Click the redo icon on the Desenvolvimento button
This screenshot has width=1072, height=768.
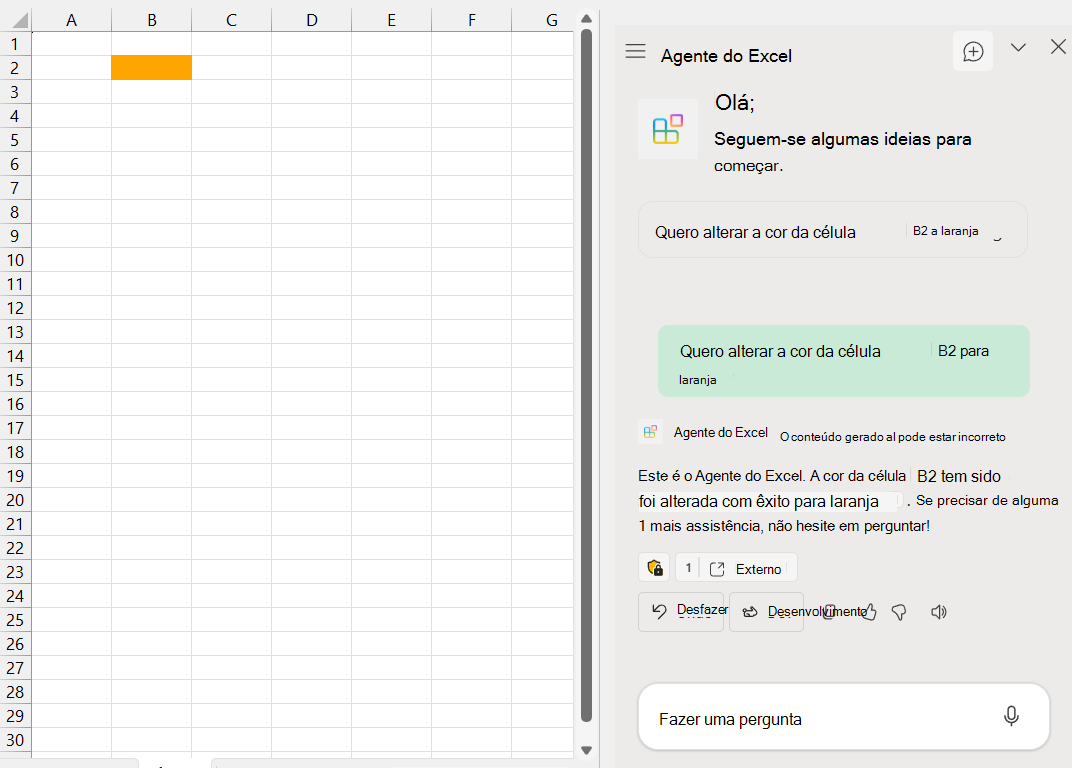click(749, 611)
